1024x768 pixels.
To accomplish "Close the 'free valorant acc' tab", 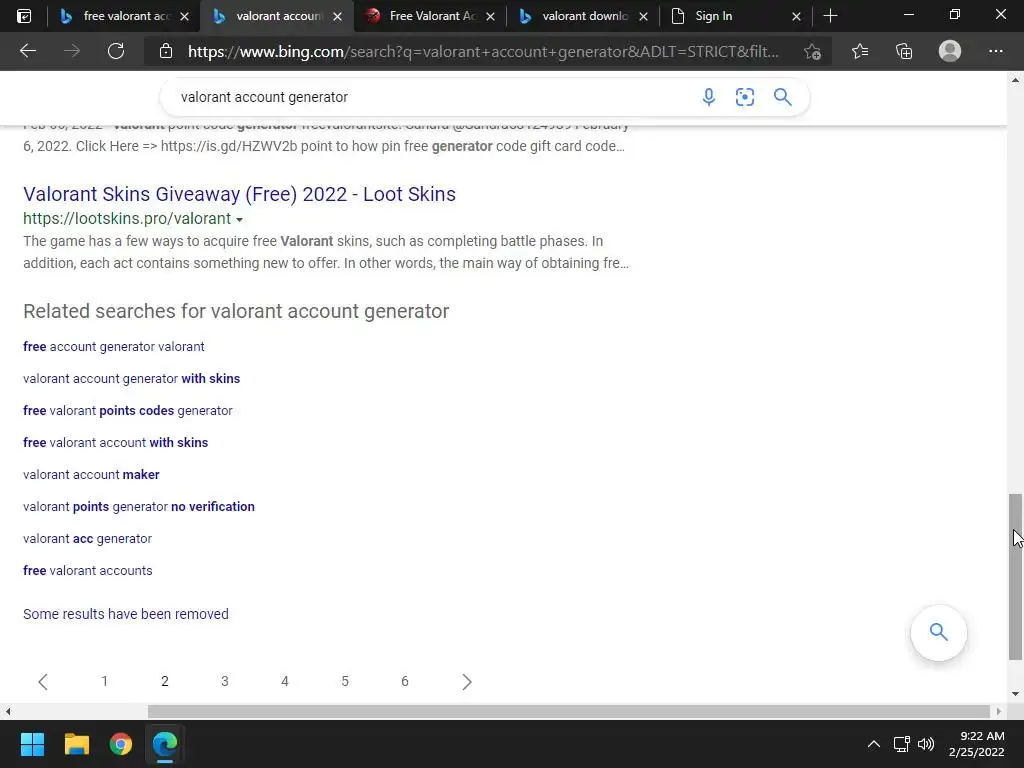I will [x=184, y=16].
